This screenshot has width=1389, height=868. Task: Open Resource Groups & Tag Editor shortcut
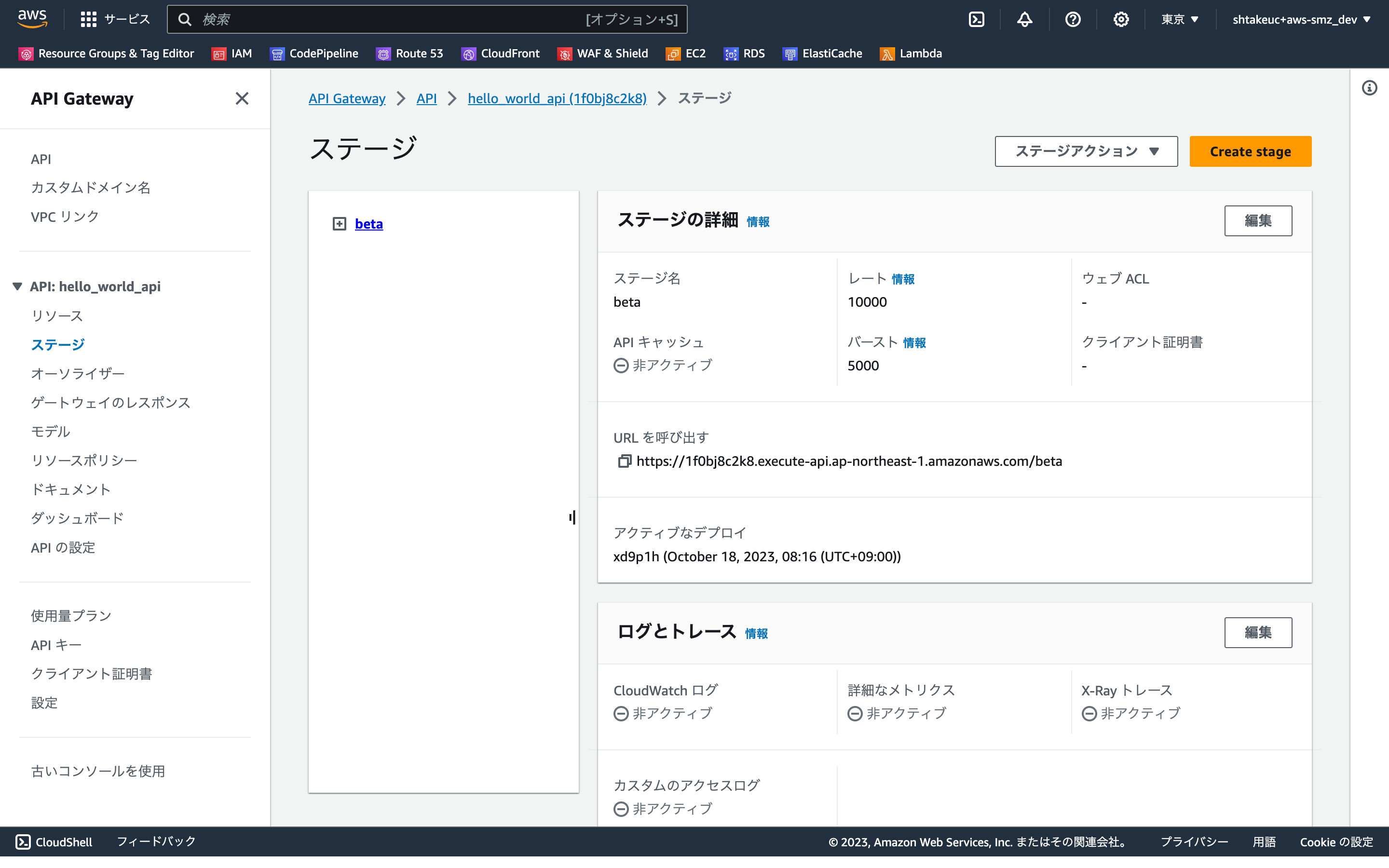(x=107, y=54)
